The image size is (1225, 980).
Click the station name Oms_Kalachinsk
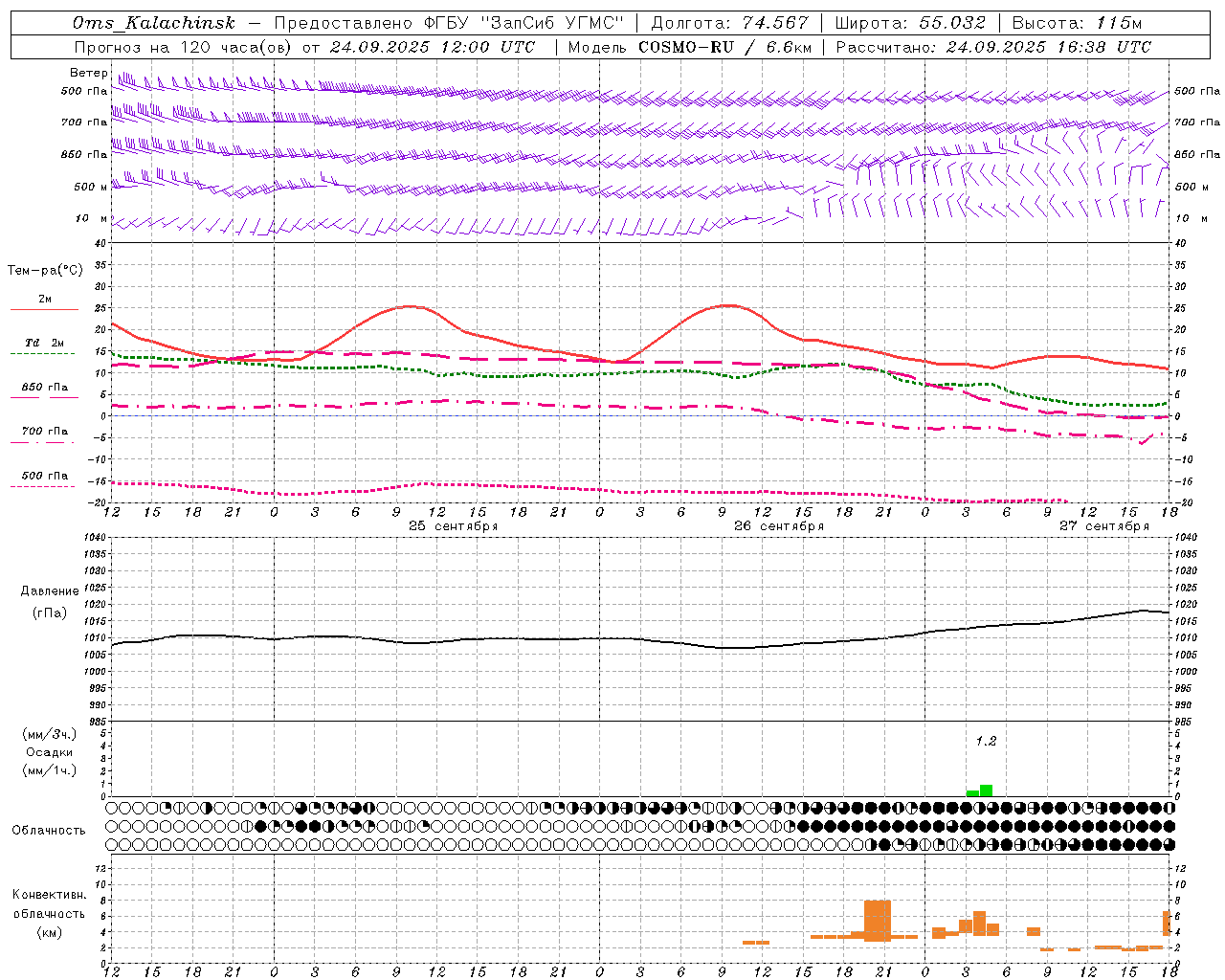[x=153, y=23]
